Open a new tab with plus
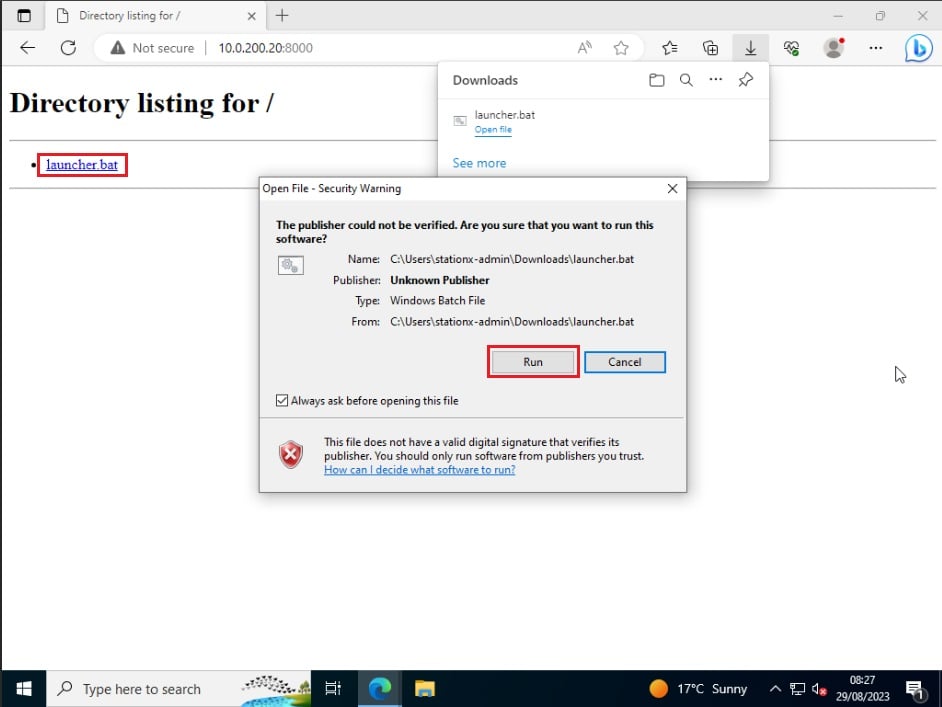The width and height of the screenshot is (942, 707). (x=282, y=16)
